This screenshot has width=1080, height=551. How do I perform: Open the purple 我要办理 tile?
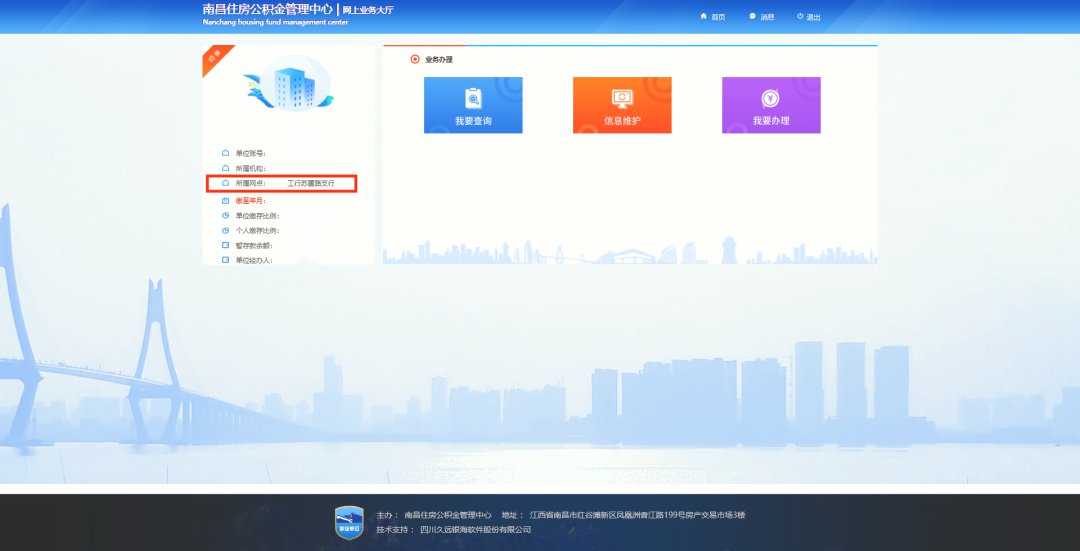click(771, 105)
